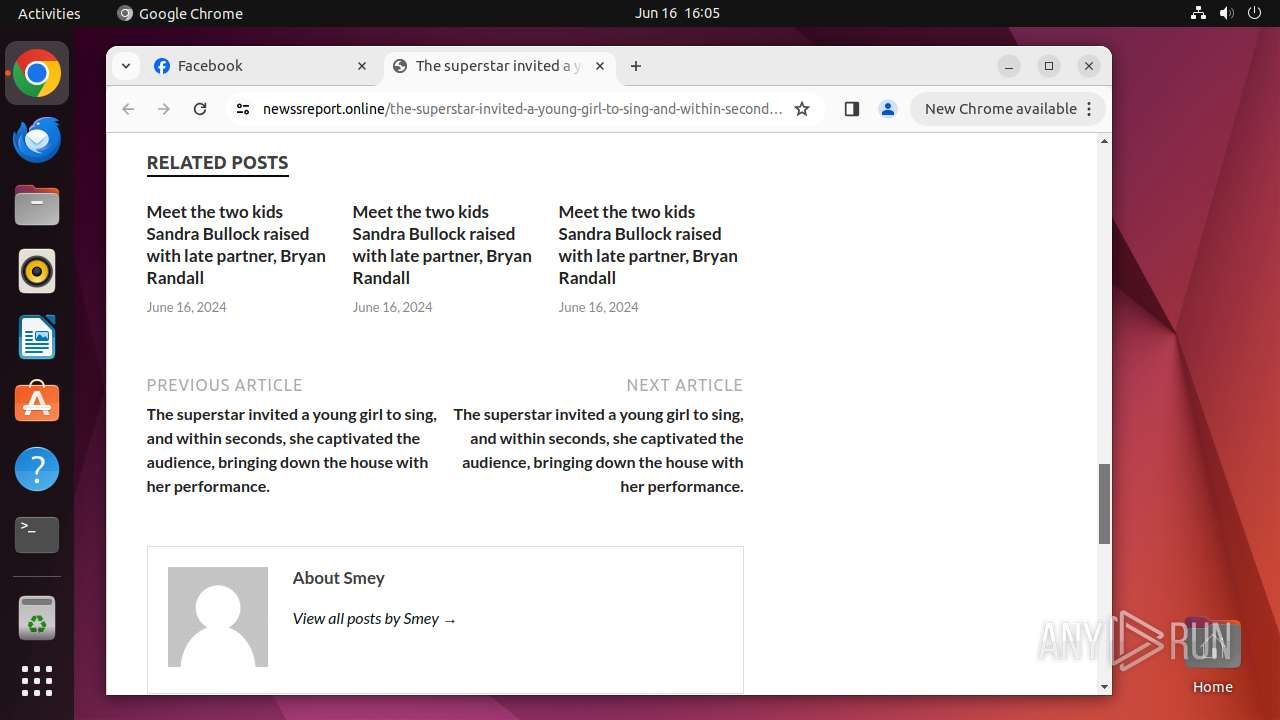This screenshot has height=720, width=1280.
Task: Launch Terminal from the dock
Action: pyautogui.click(x=37, y=535)
